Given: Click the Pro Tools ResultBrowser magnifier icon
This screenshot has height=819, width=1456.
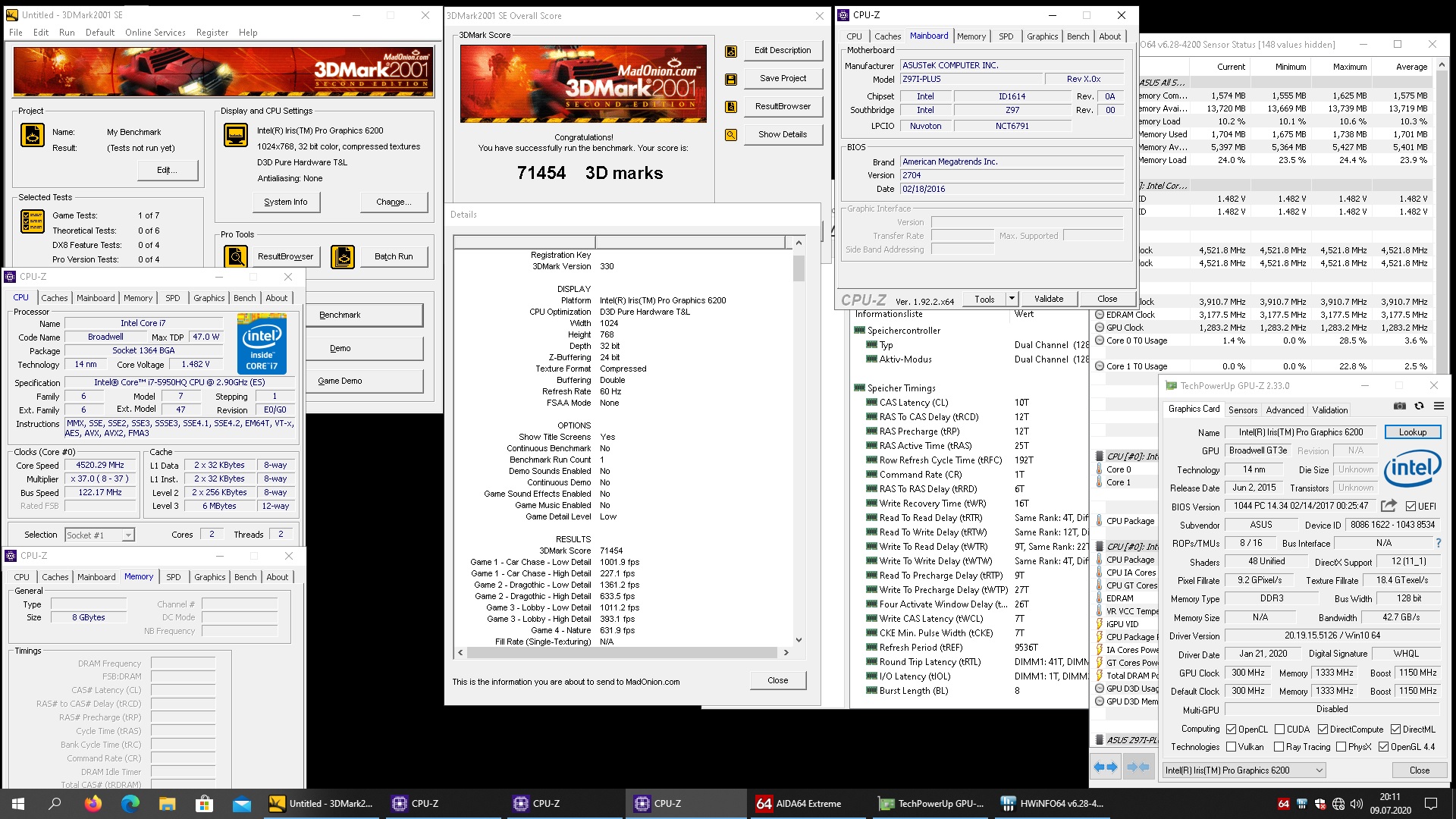Looking at the screenshot, I should (236, 256).
